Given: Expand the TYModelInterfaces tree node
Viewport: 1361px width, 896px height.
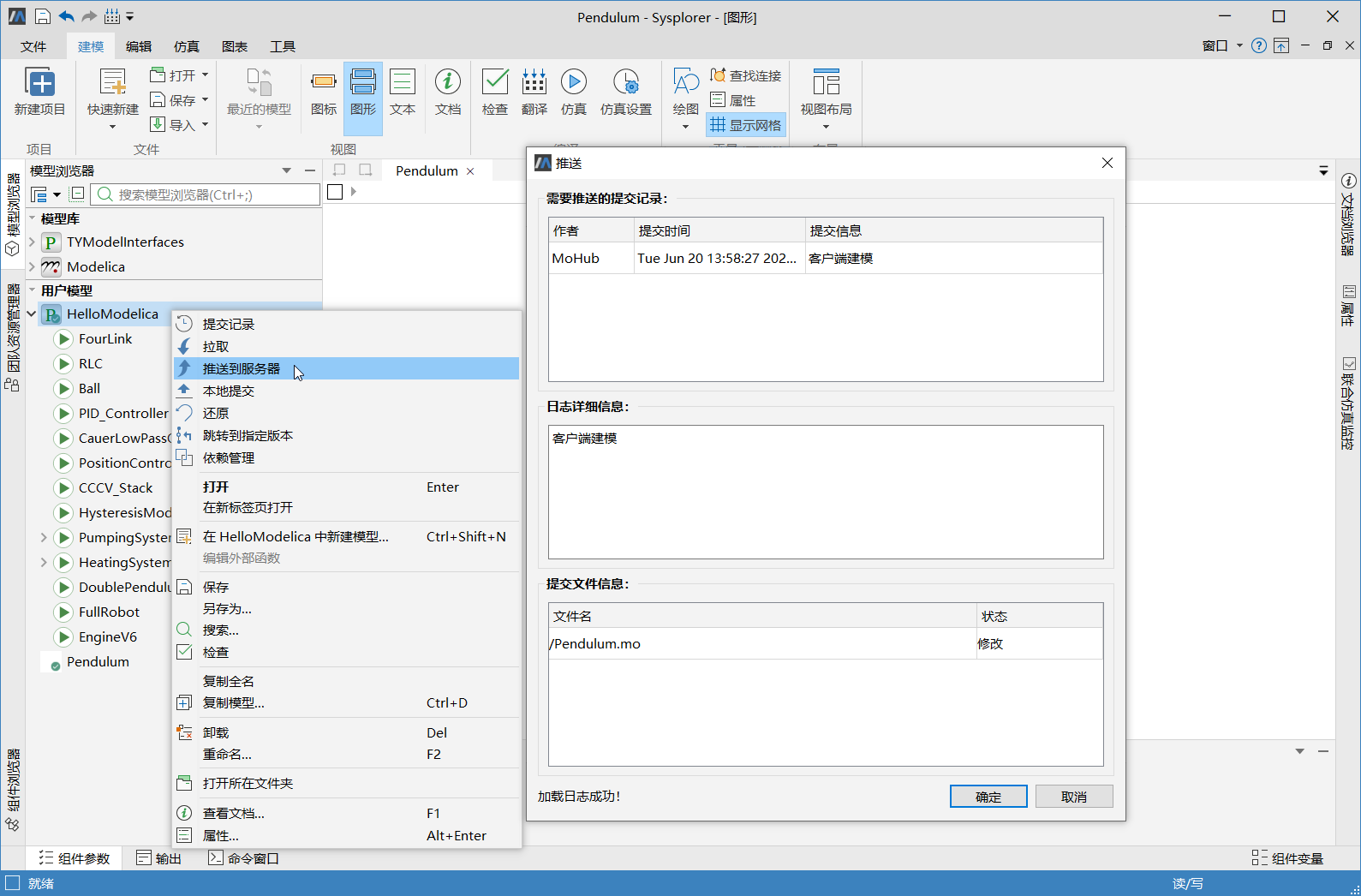Looking at the screenshot, I should pyautogui.click(x=32, y=242).
